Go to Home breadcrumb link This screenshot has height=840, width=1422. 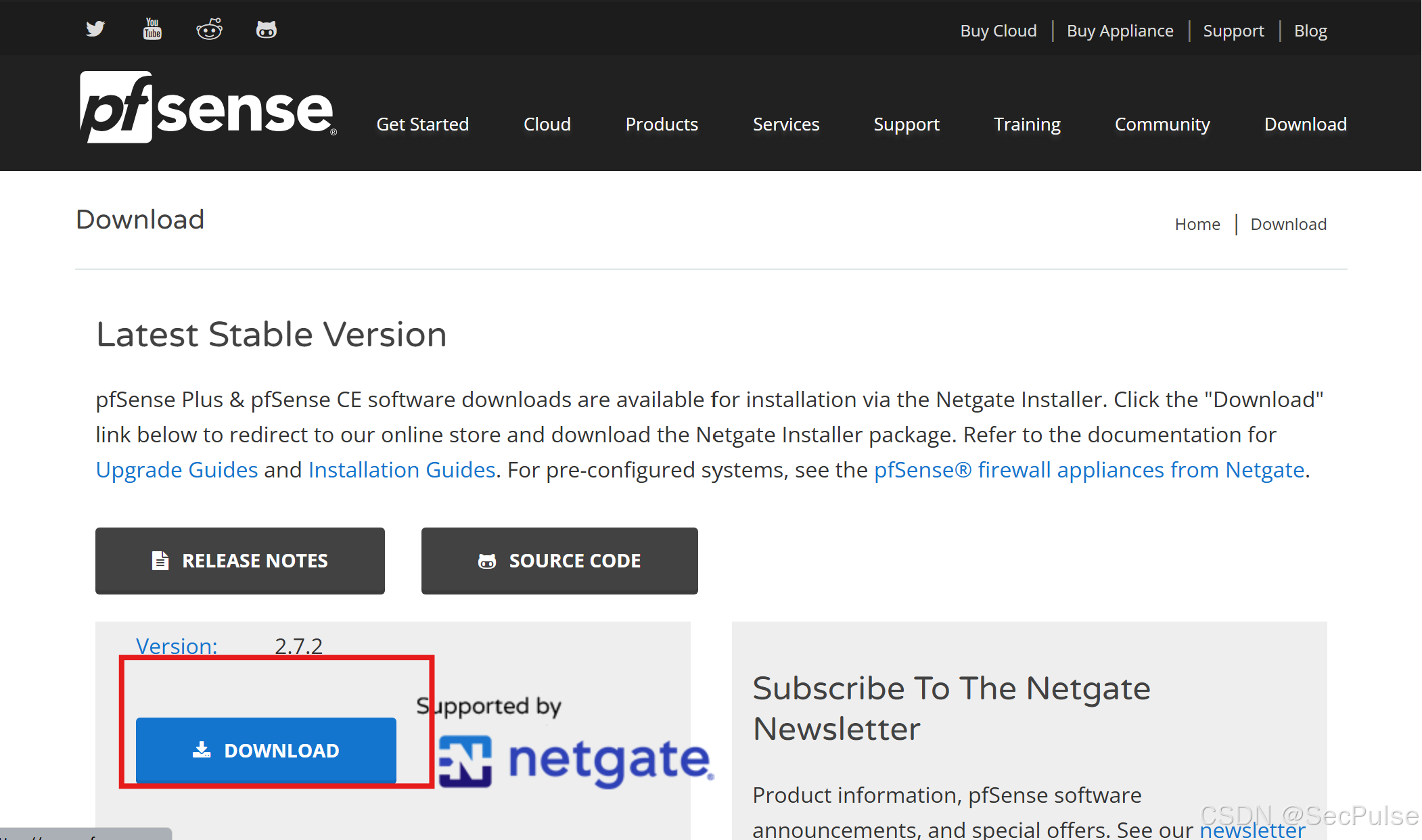point(1197,224)
